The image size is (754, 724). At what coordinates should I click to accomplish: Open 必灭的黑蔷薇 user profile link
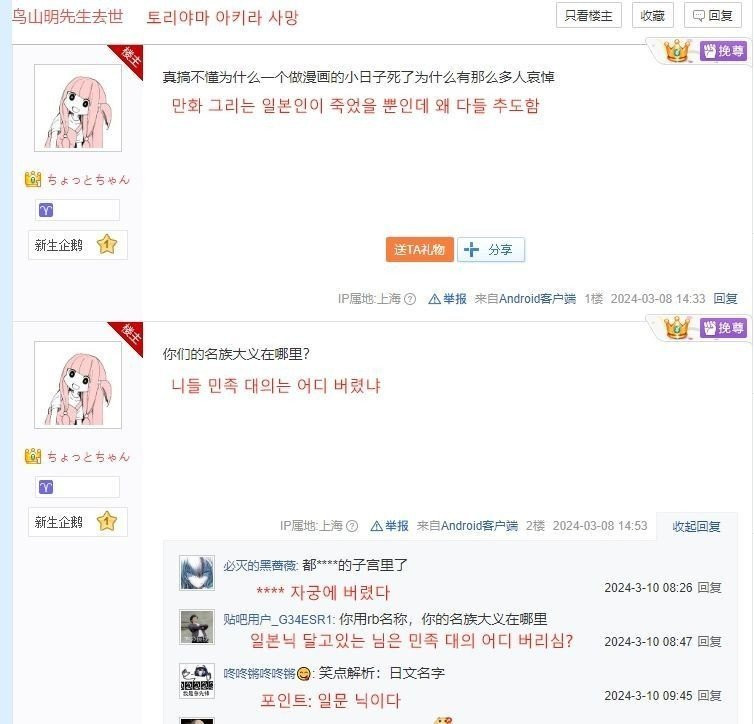click(260, 565)
